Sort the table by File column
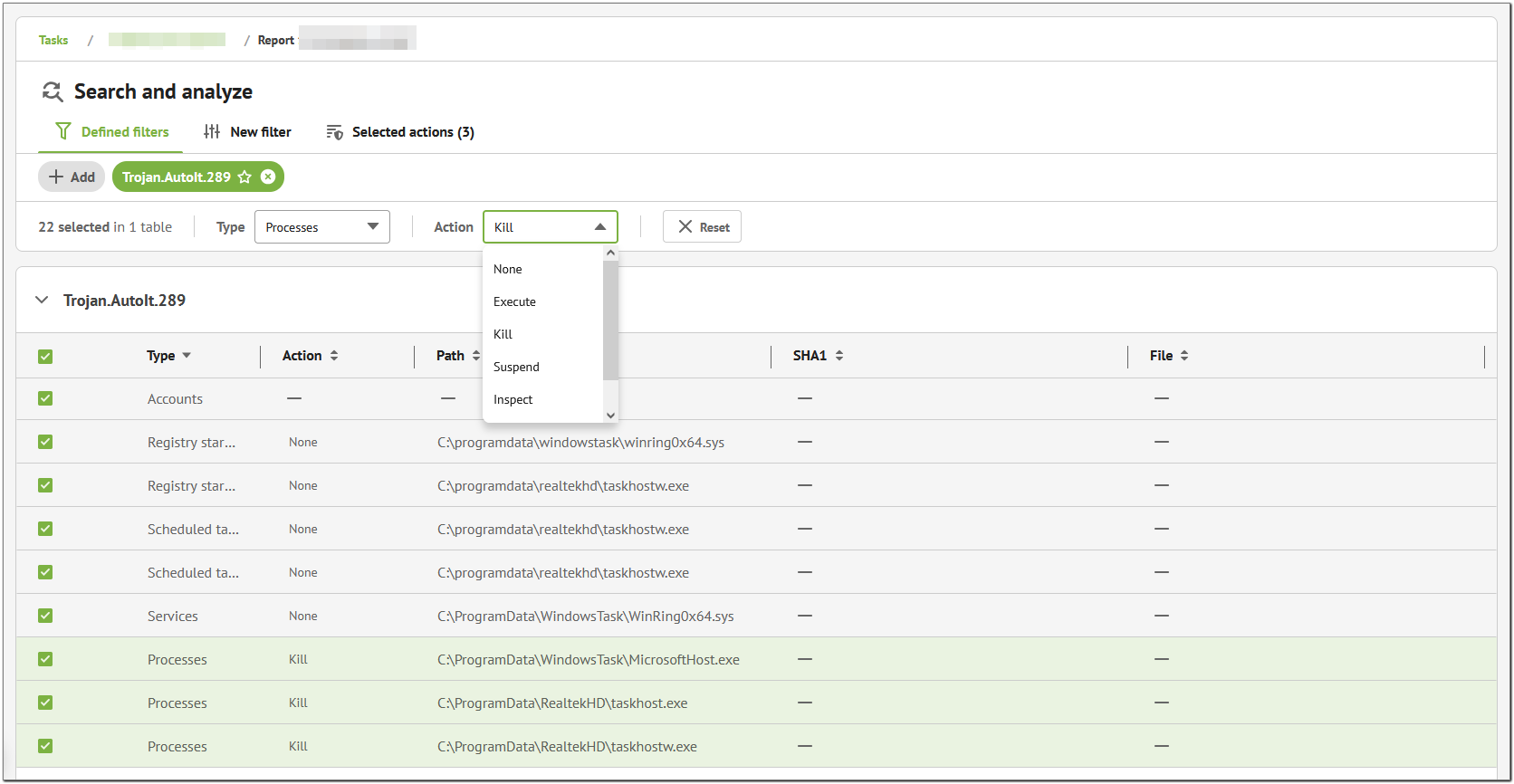Screen dimensions: 1514x784 pos(1184,356)
